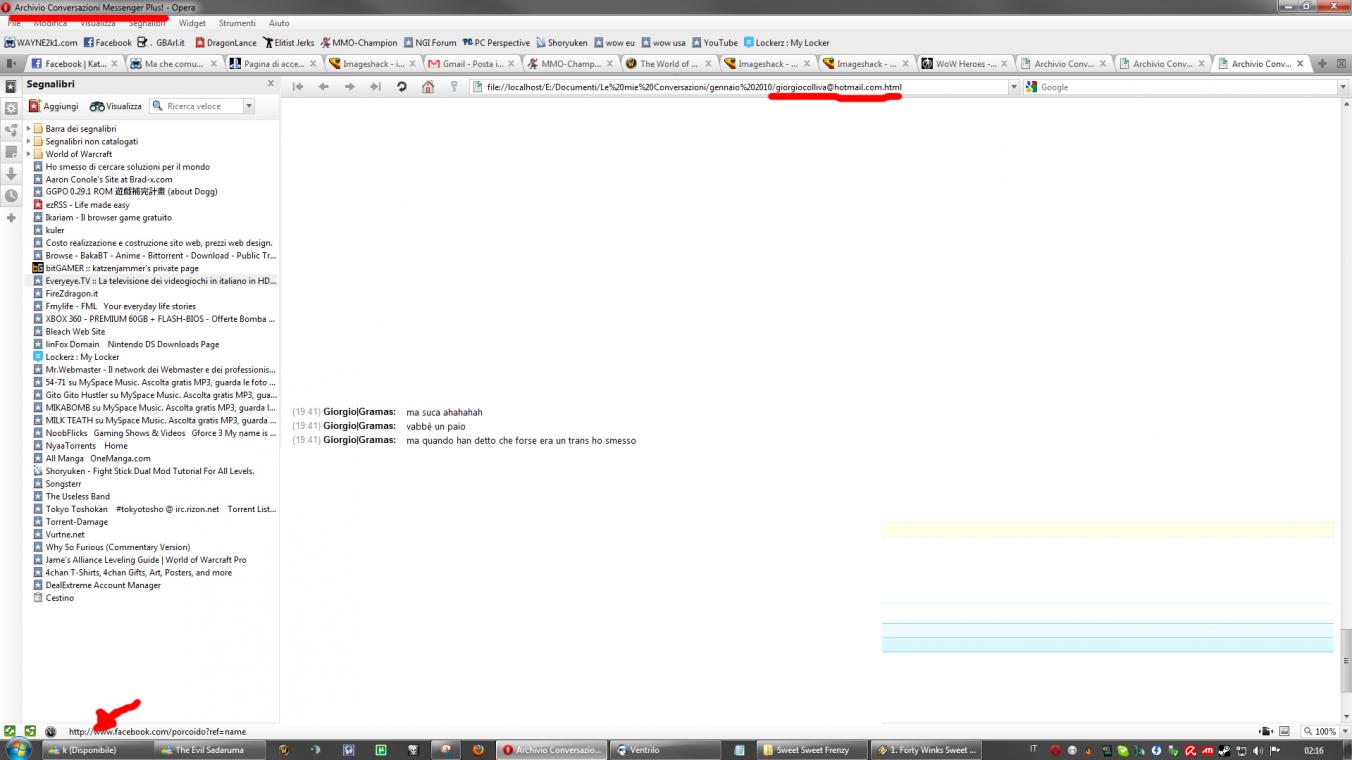
Task: Open The Evil Sadaruma taskbar window
Action: (x=209, y=750)
